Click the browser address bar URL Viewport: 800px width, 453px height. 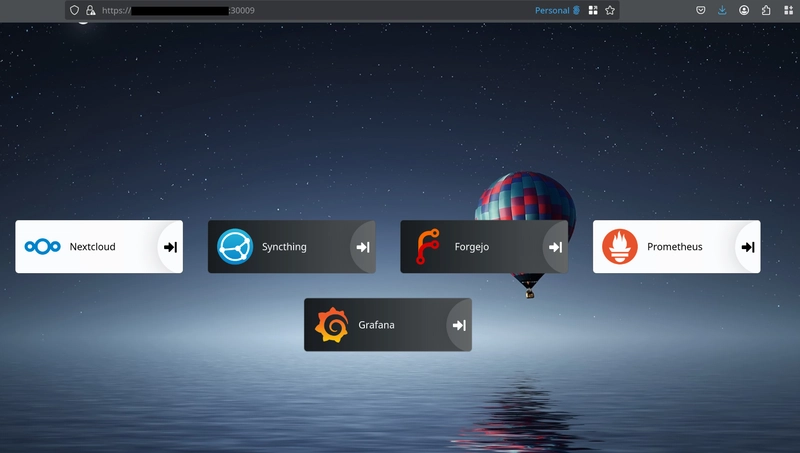click(178, 10)
